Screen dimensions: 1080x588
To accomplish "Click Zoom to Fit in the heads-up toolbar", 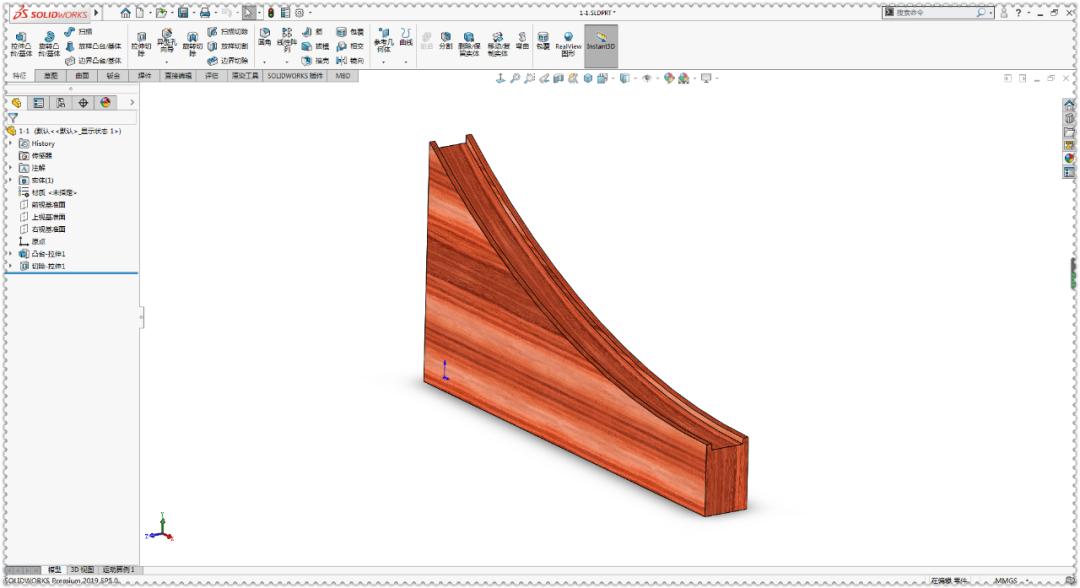I will pos(514,78).
